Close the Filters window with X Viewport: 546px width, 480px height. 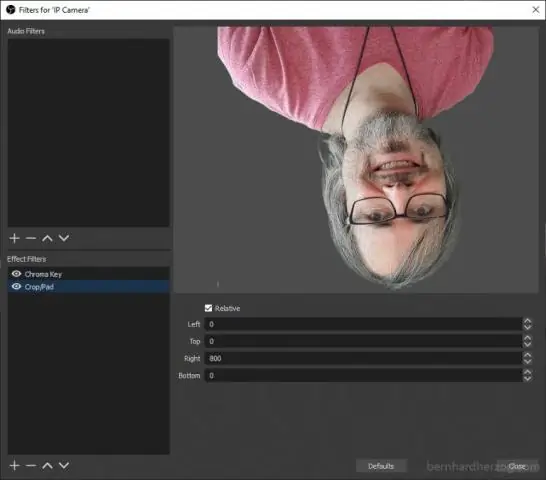coord(536,10)
